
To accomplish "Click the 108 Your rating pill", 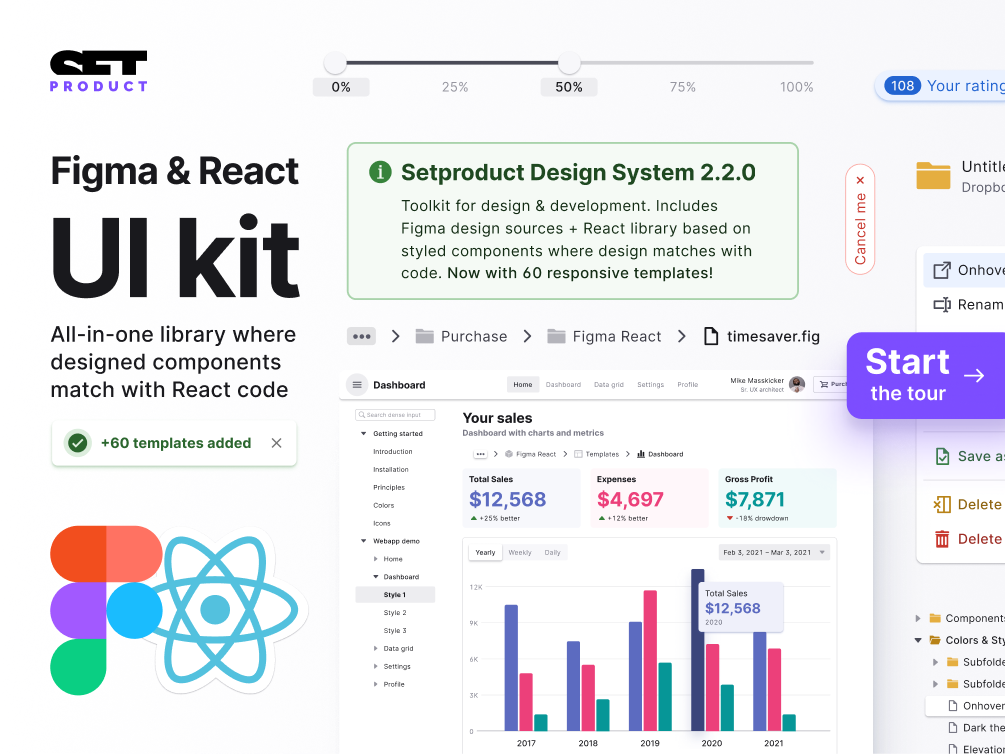I will (x=940, y=85).
